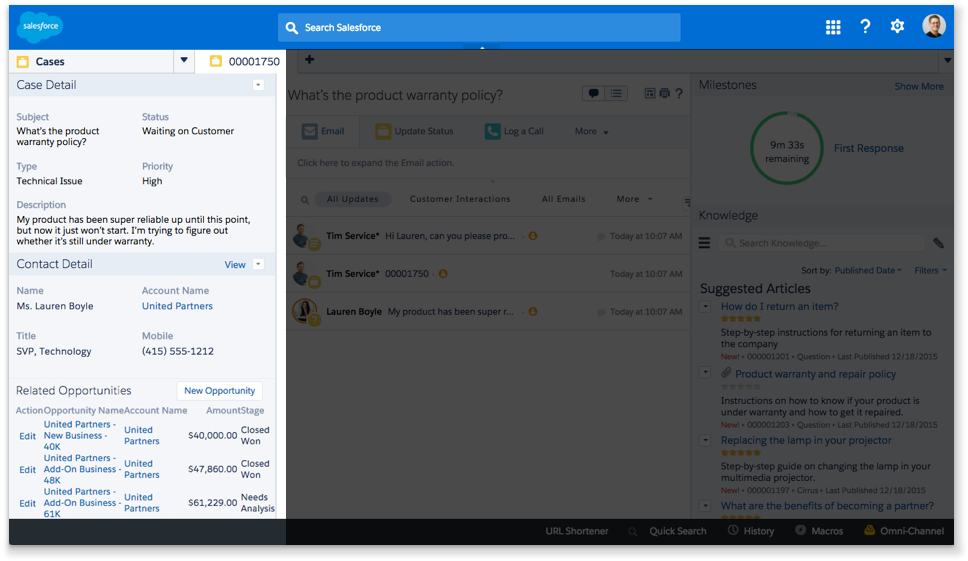Open History footer utility
This screenshot has width=968, height=561.
click(x=751, y=531)
